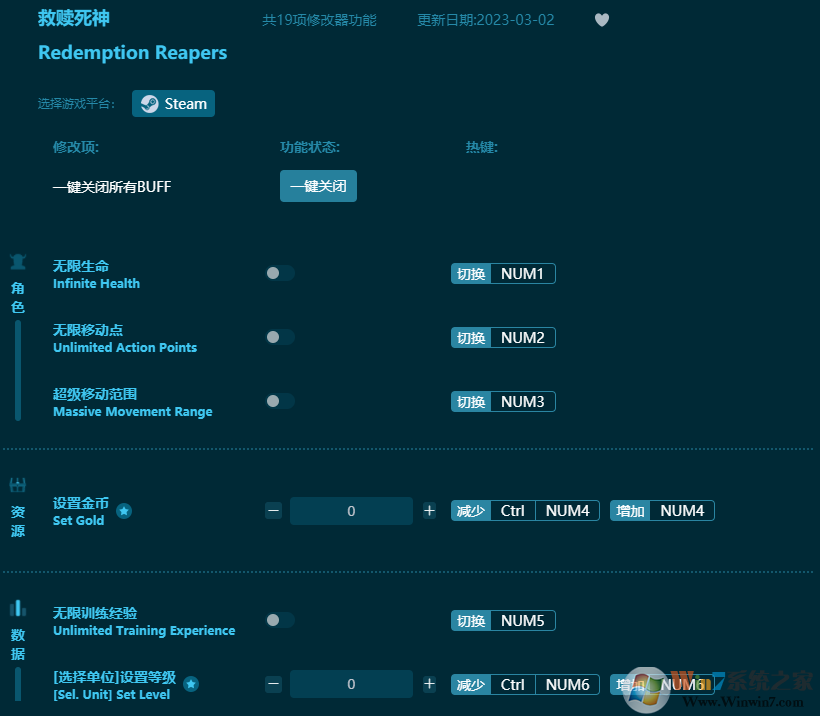Image resolution: width=820 pixels, height=716 pixels.
Task: Click the Set Gold label
Action: tap(78, 520)
